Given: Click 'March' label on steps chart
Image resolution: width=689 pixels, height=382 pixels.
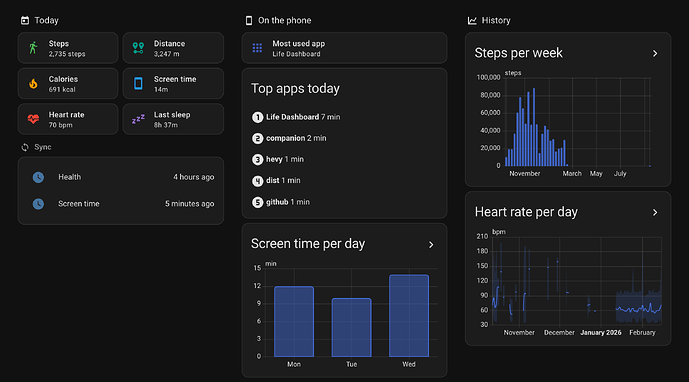Looking at the screenshot, I should 572,174.
